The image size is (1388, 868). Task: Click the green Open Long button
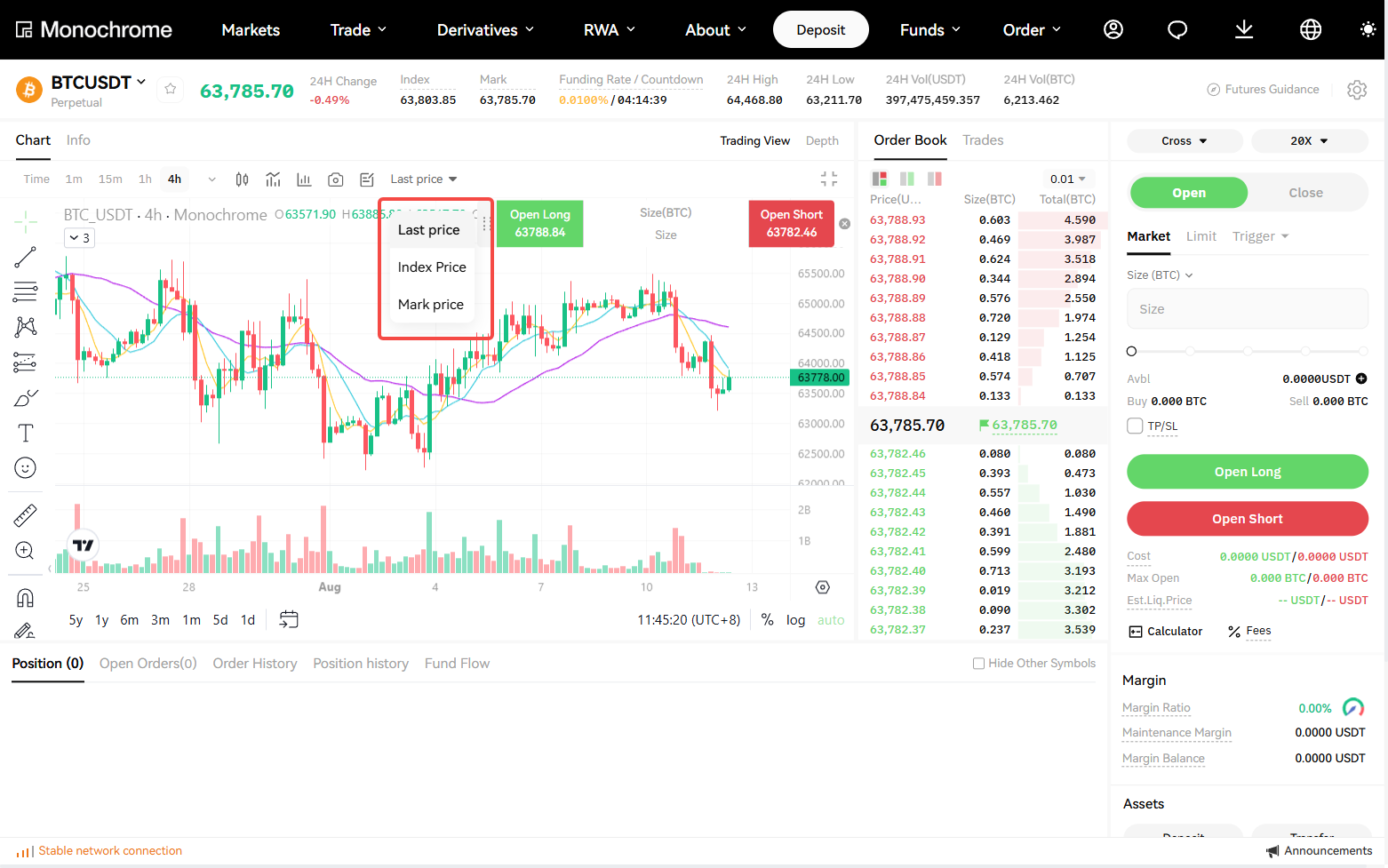(x=1248, y=472)
